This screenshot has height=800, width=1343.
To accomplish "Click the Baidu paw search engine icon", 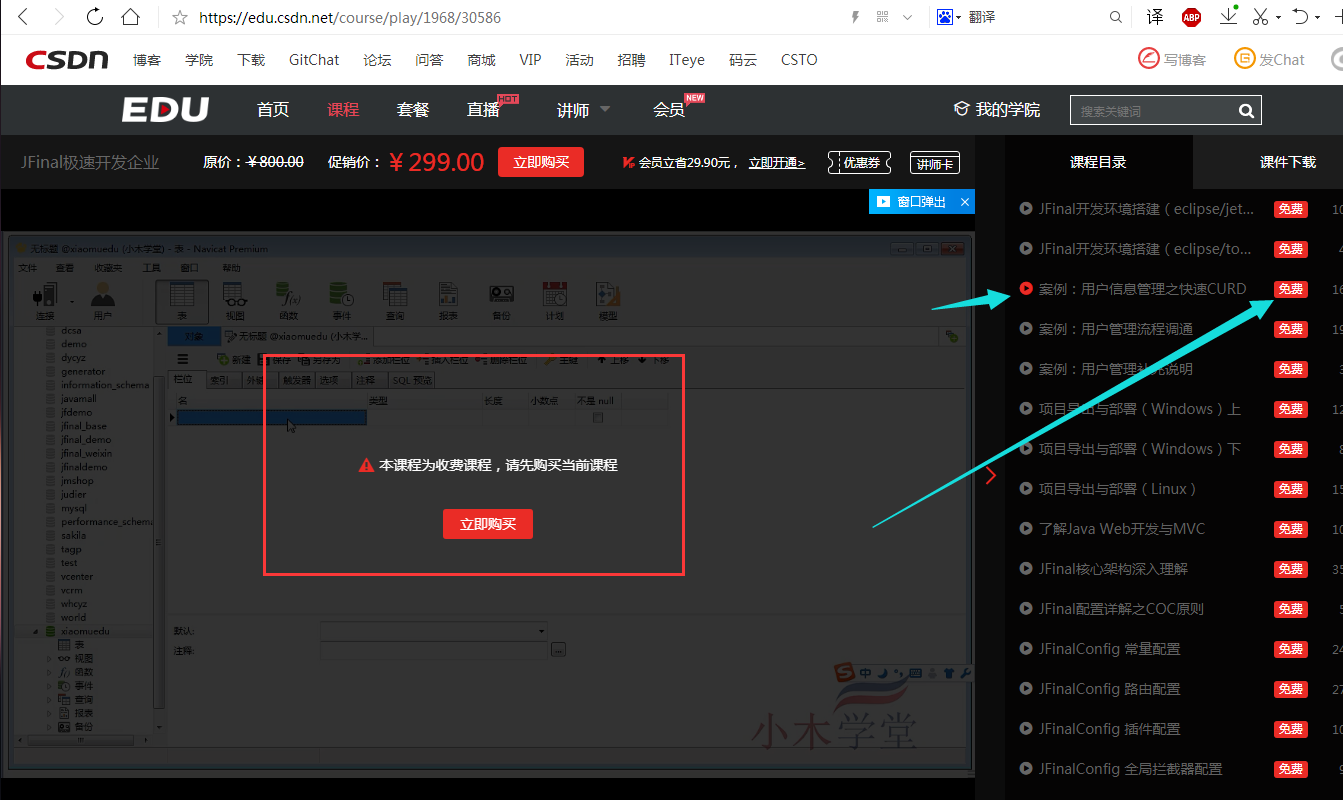I will pos(945,17).
